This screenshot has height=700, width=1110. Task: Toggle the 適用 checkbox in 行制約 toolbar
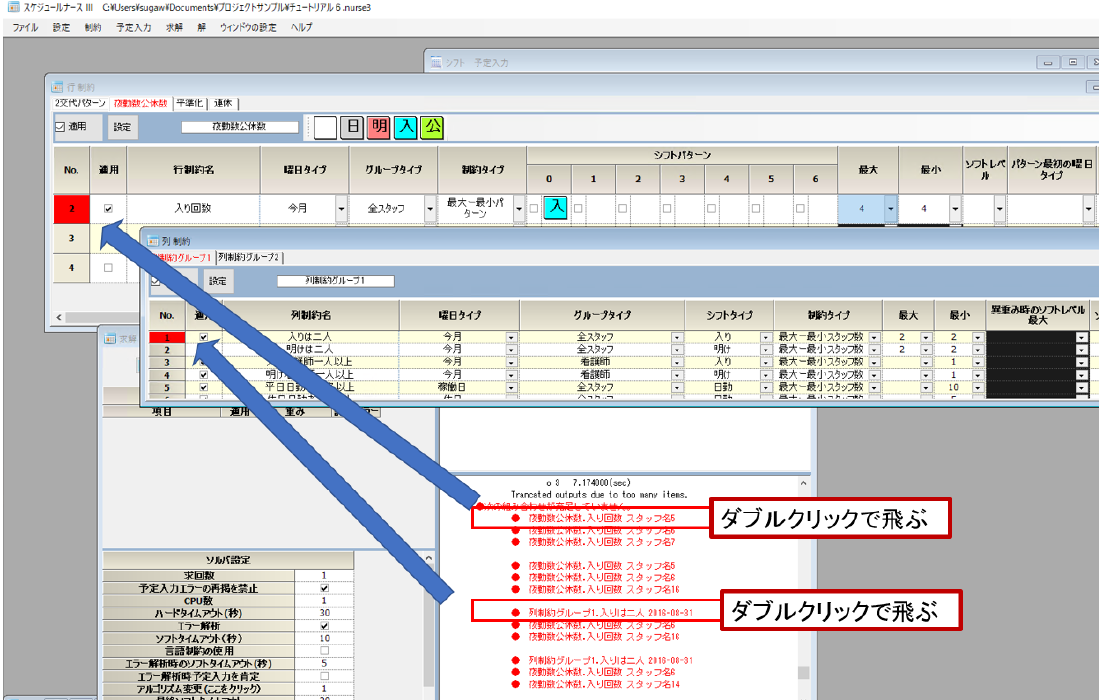pos(60,127)
